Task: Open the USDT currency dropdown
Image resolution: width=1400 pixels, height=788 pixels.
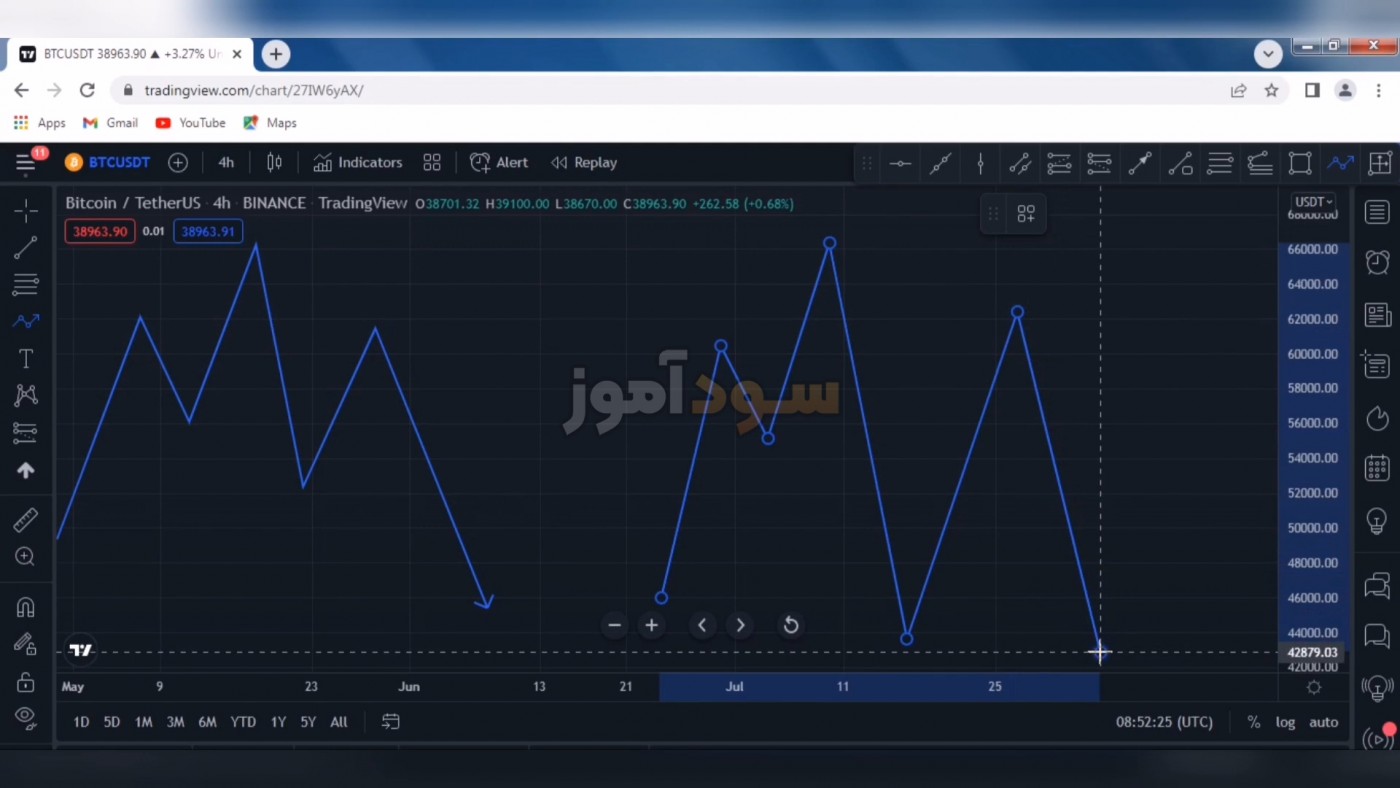Action: point(1313,202)
